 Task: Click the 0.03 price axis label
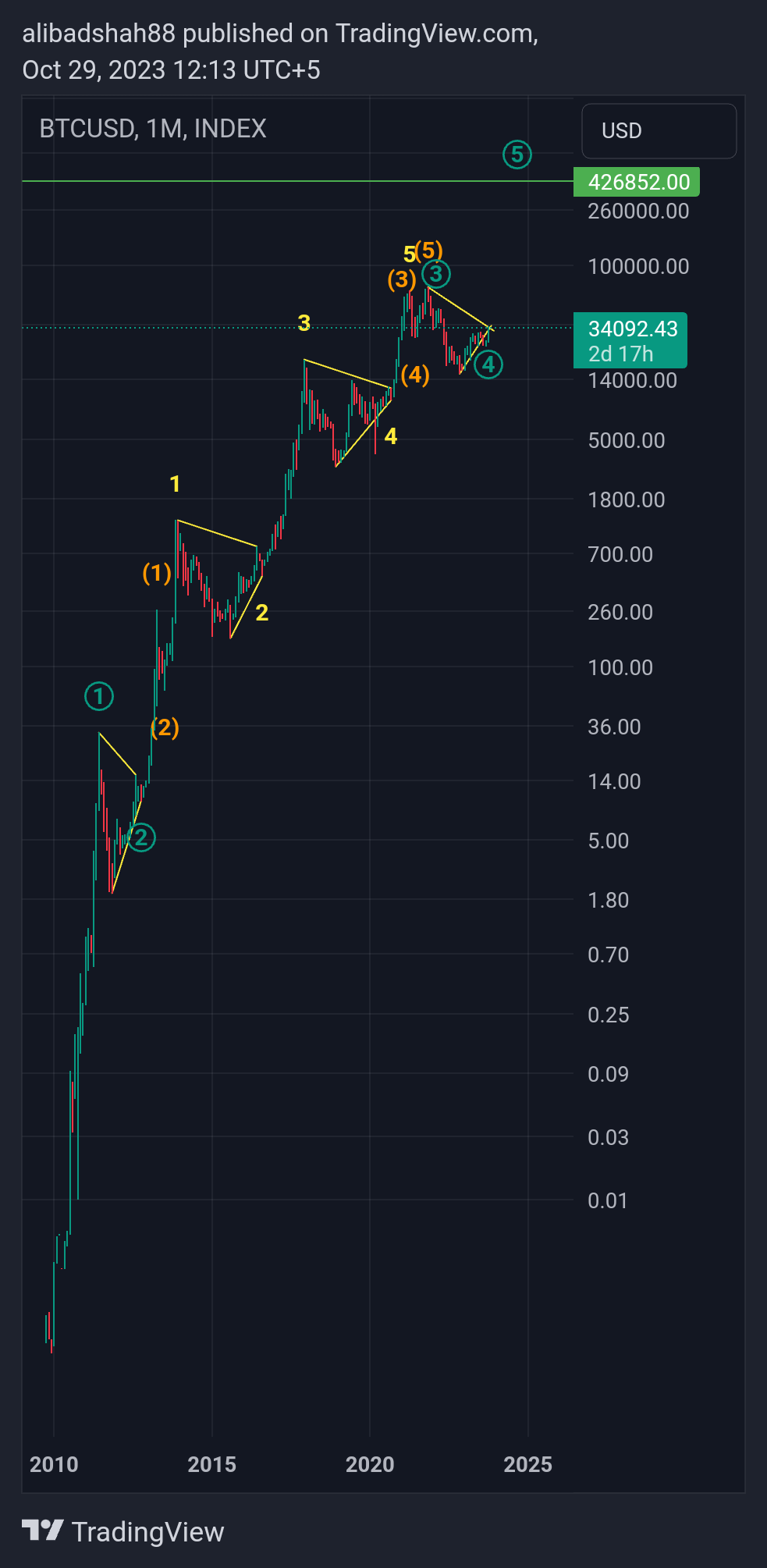(608, 1137)
